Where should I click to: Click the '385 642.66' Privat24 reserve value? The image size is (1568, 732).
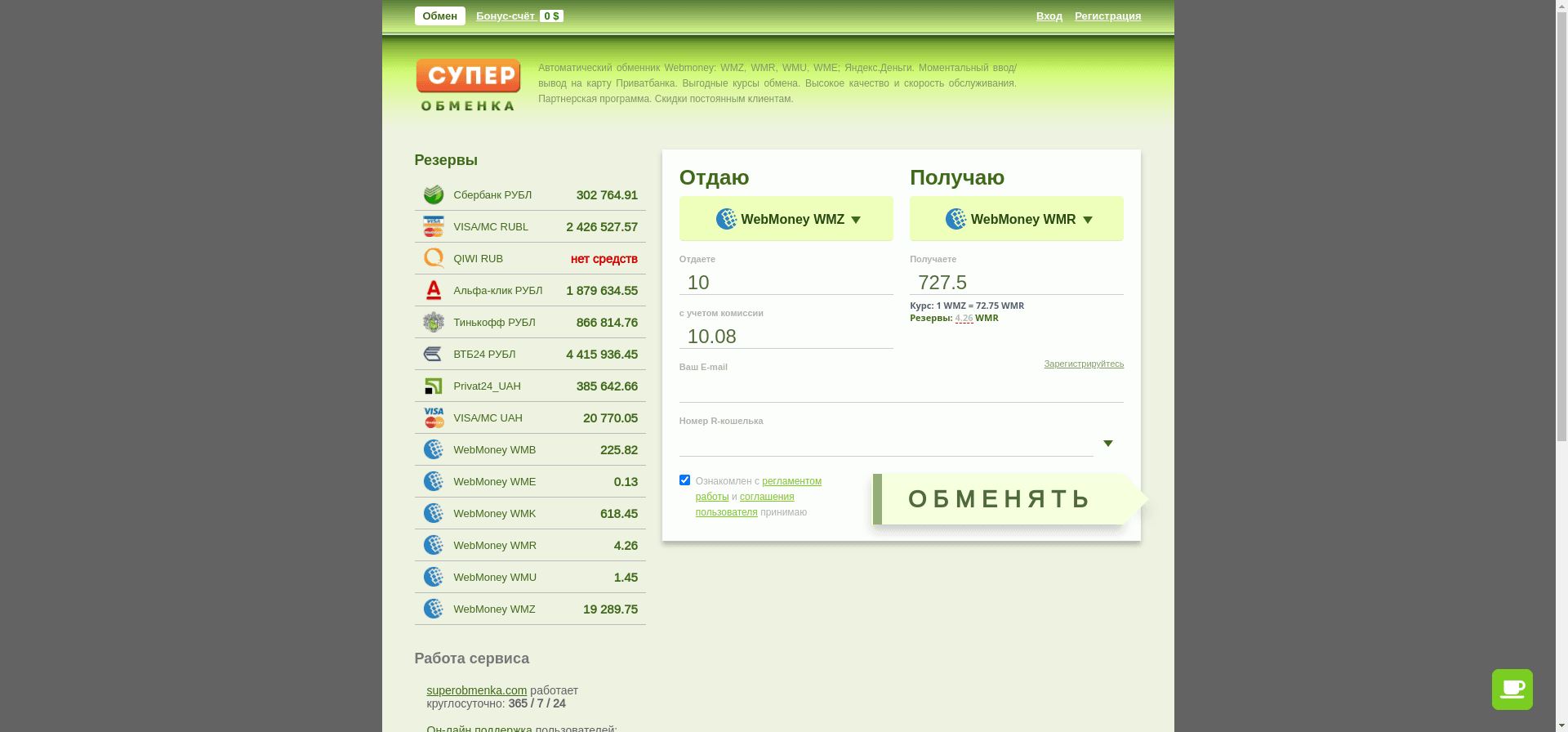tap(607, 386)
